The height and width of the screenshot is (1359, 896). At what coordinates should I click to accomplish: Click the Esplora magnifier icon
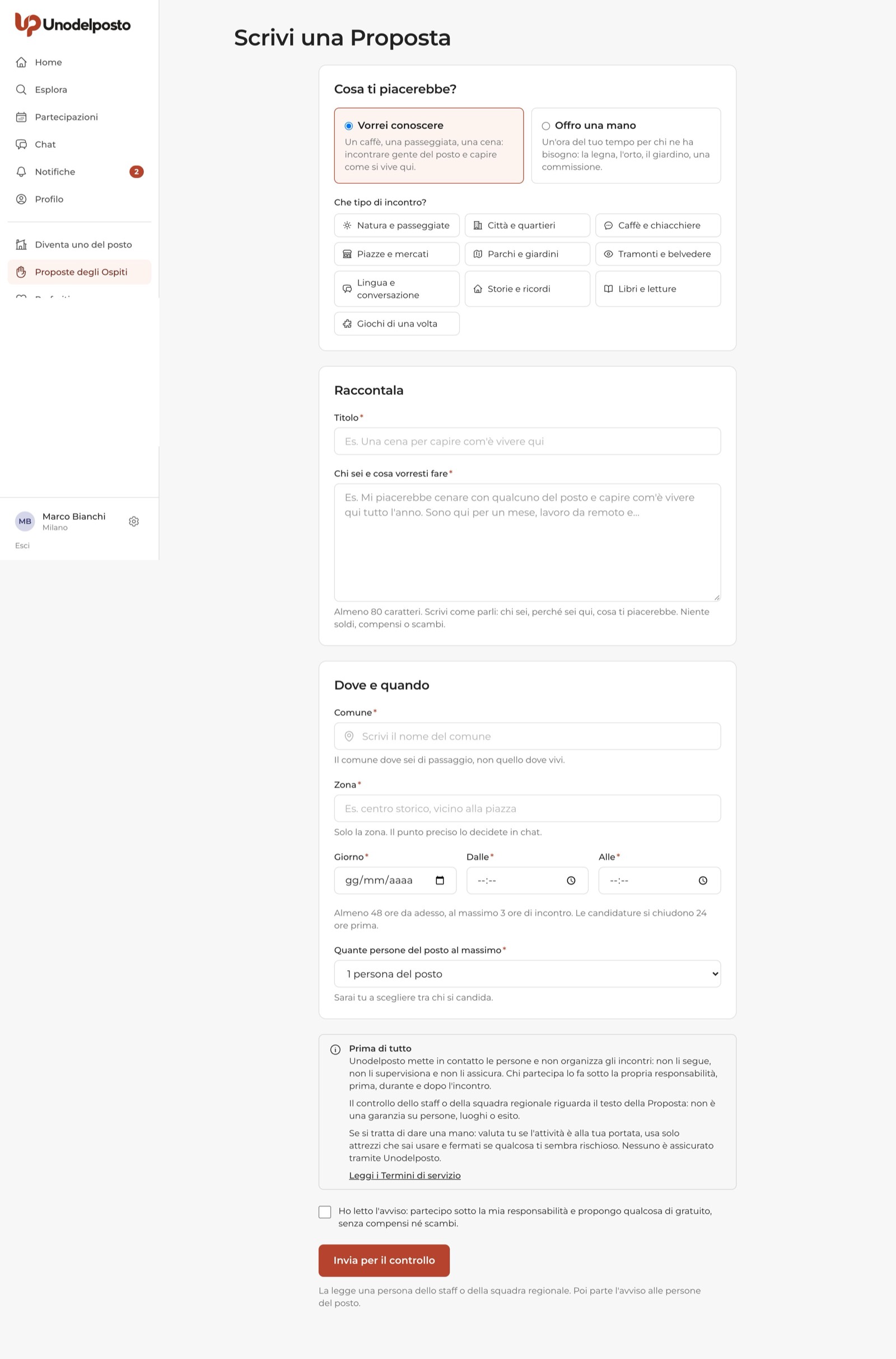pyautogui.click(x=21, y=89)
